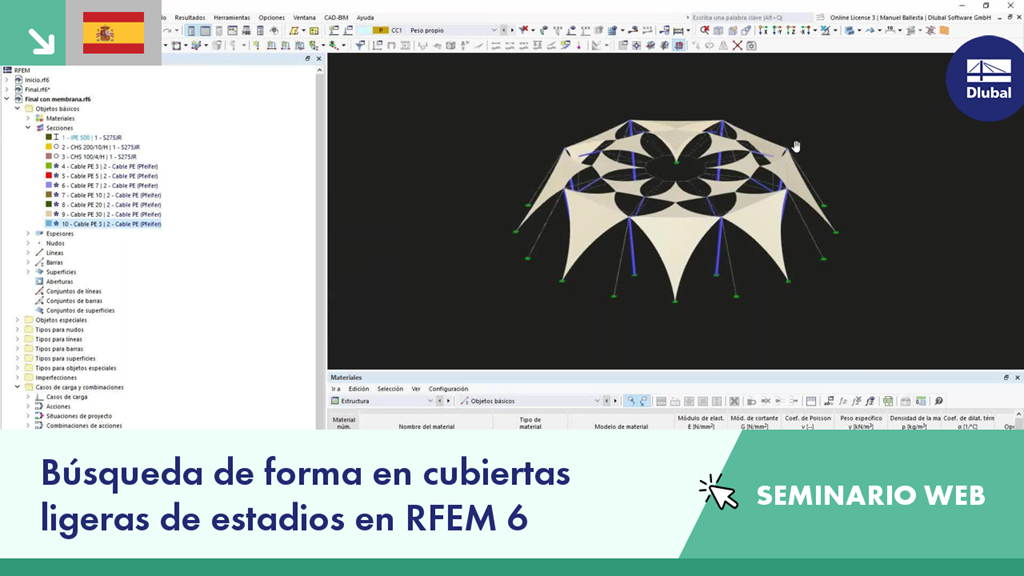Click the Y-axis view icon
1024x576 pixels.
(777, 30)
